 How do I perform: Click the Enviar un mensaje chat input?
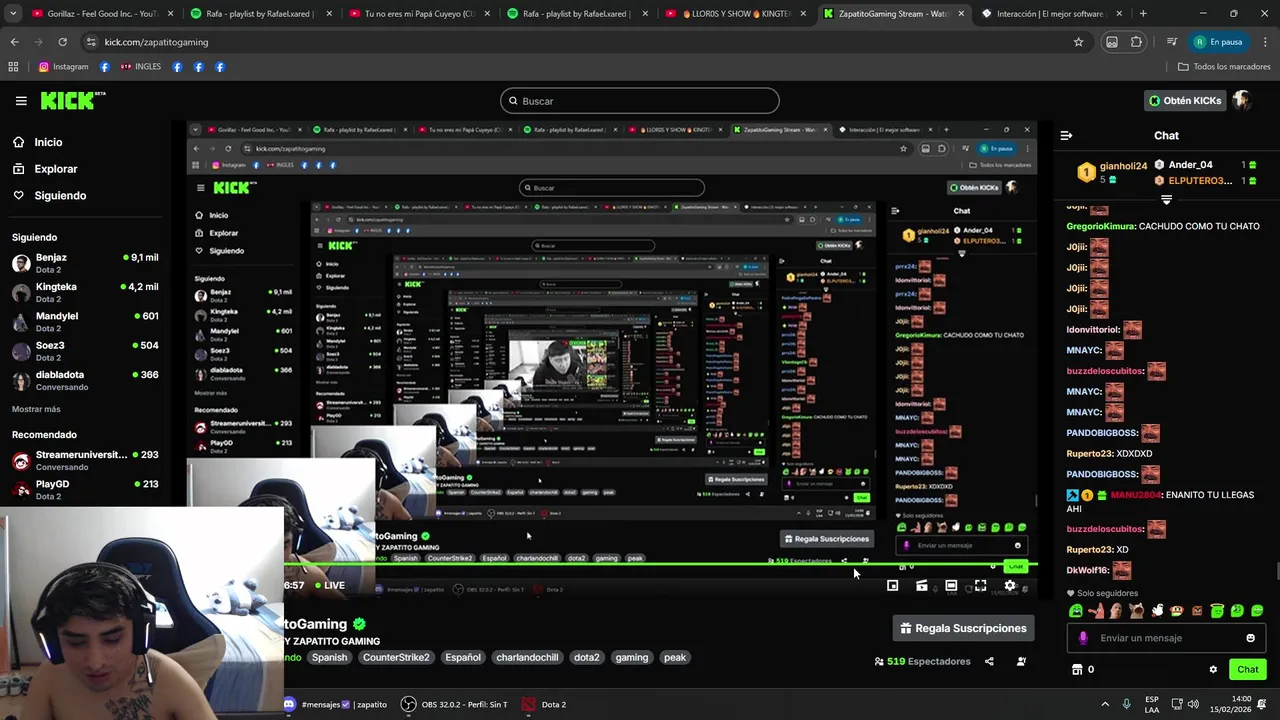(x=1165, y=638)
